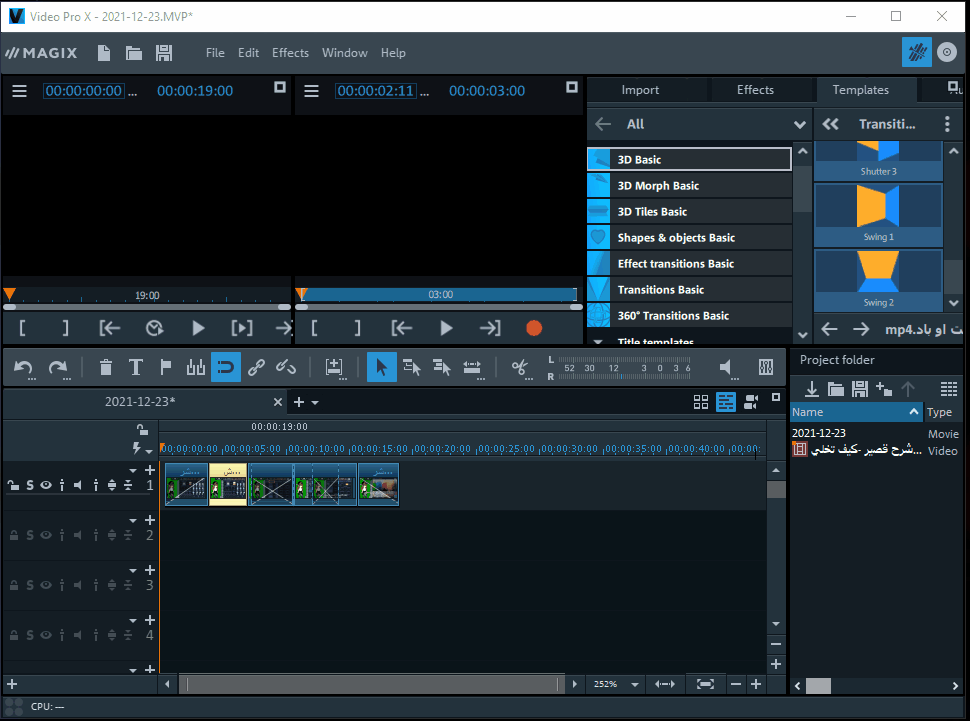Set the in-point bracket in the source monitor
The height and width of the screenshot is (721, 970).
(22, 328)
